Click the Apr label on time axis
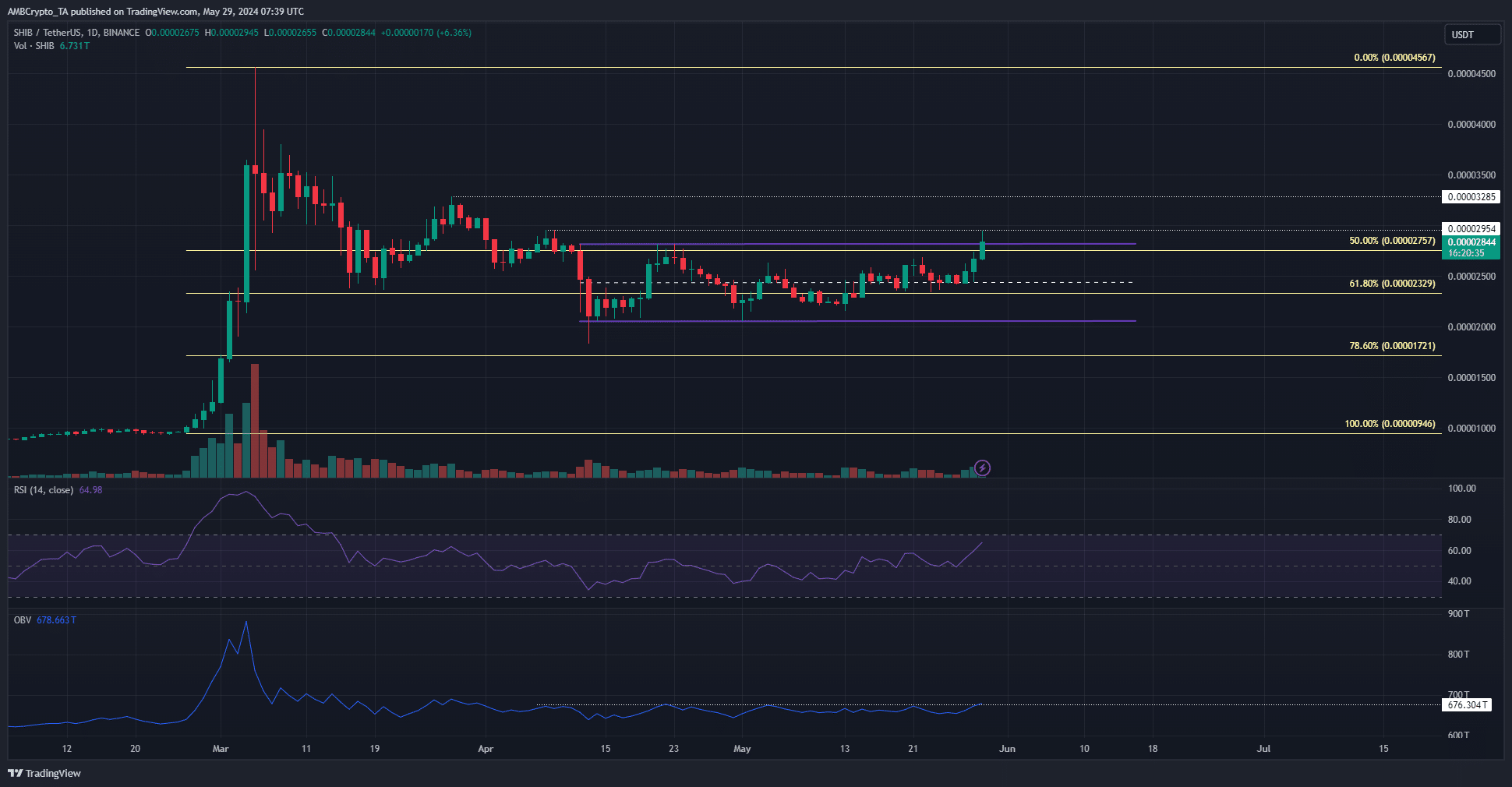This screenshot has height=787, width=1512. (x=486, y=749)
